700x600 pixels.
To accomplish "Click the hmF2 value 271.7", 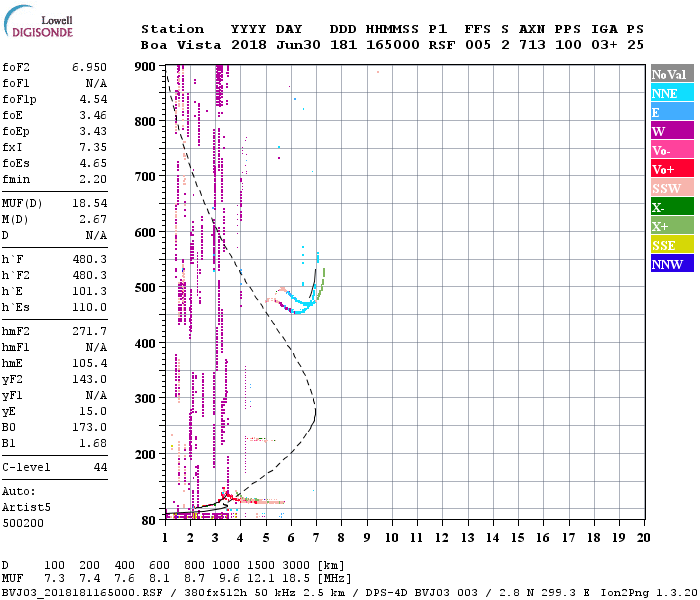I will [x=89, y=331].
